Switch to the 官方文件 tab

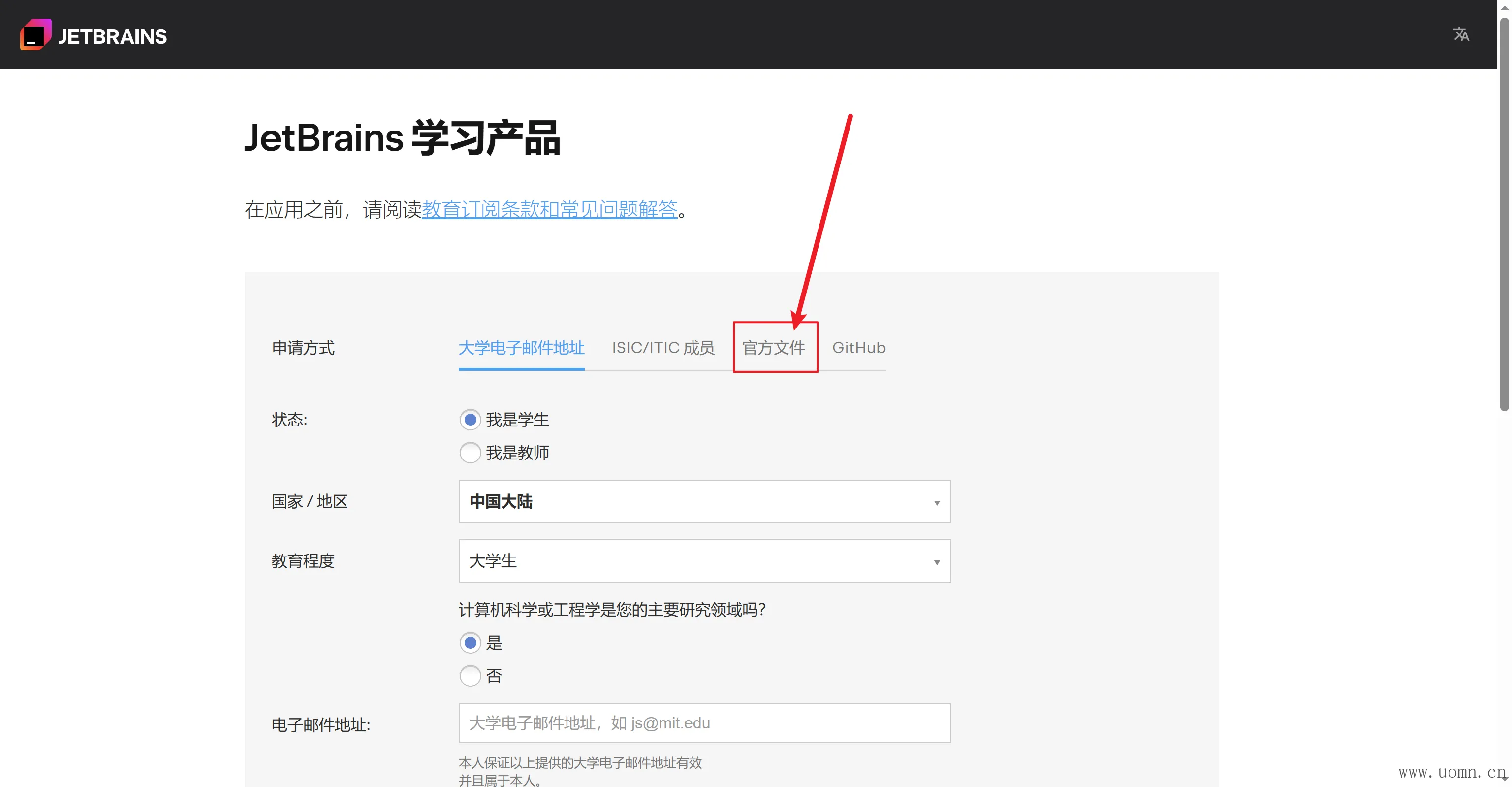[774, 348]
